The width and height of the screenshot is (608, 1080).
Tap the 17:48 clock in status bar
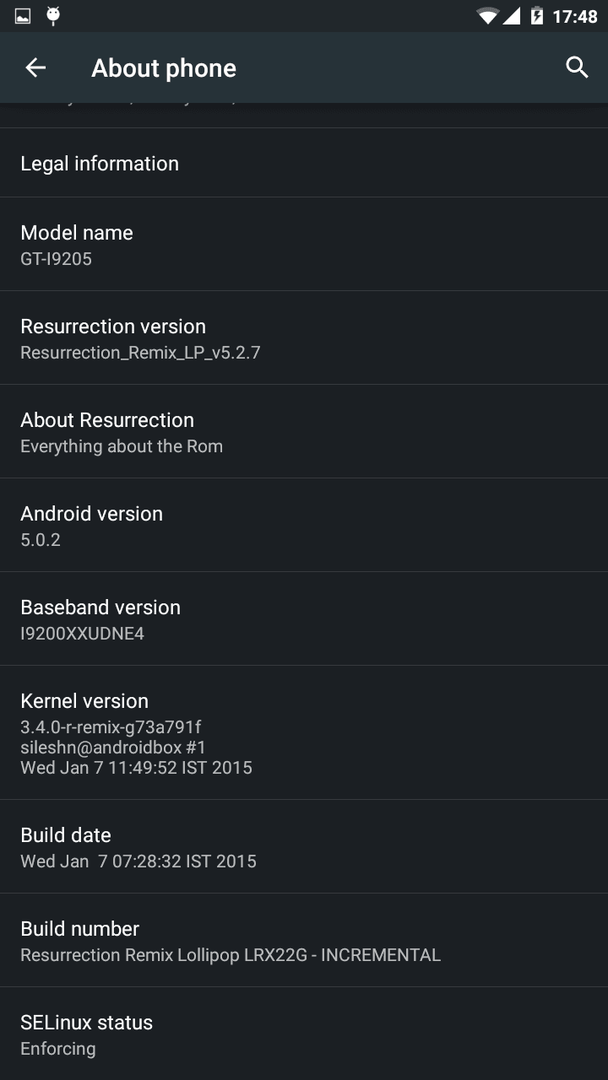[575, 17]
